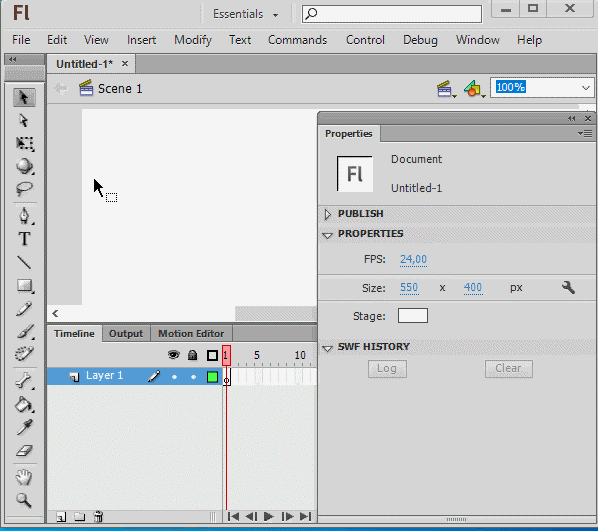Screen dimensions: 598x531
Task: Open the Properties panel options menu
Action: pos(585,134)
